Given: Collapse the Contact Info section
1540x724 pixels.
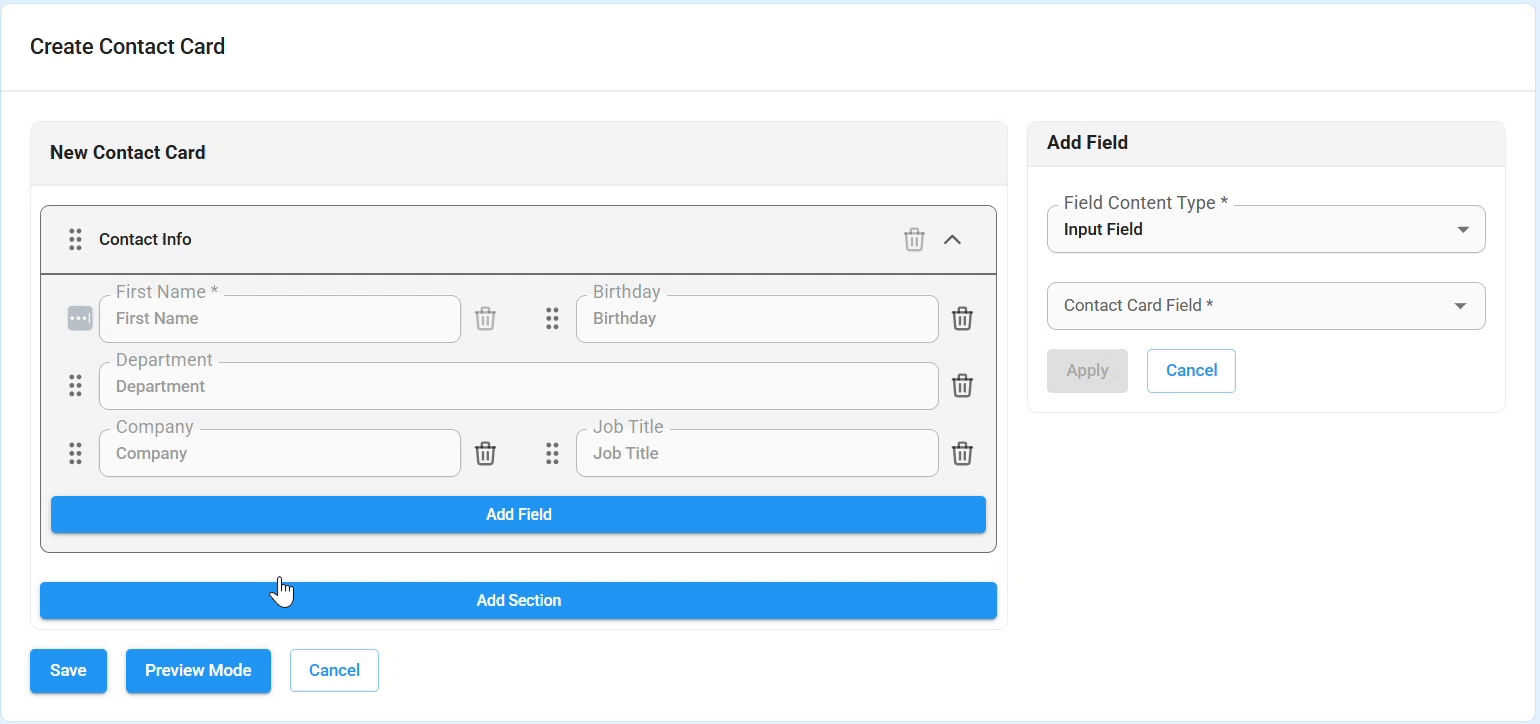Looking at the screenshot, I should point(952,239).
